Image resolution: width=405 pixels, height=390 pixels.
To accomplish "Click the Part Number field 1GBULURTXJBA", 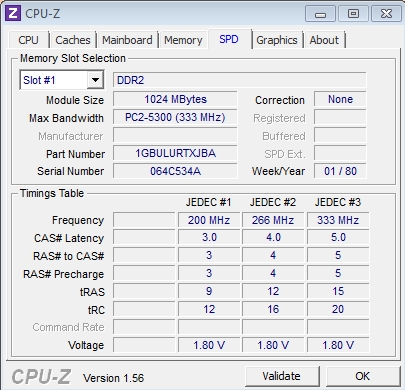I will 175,153.
